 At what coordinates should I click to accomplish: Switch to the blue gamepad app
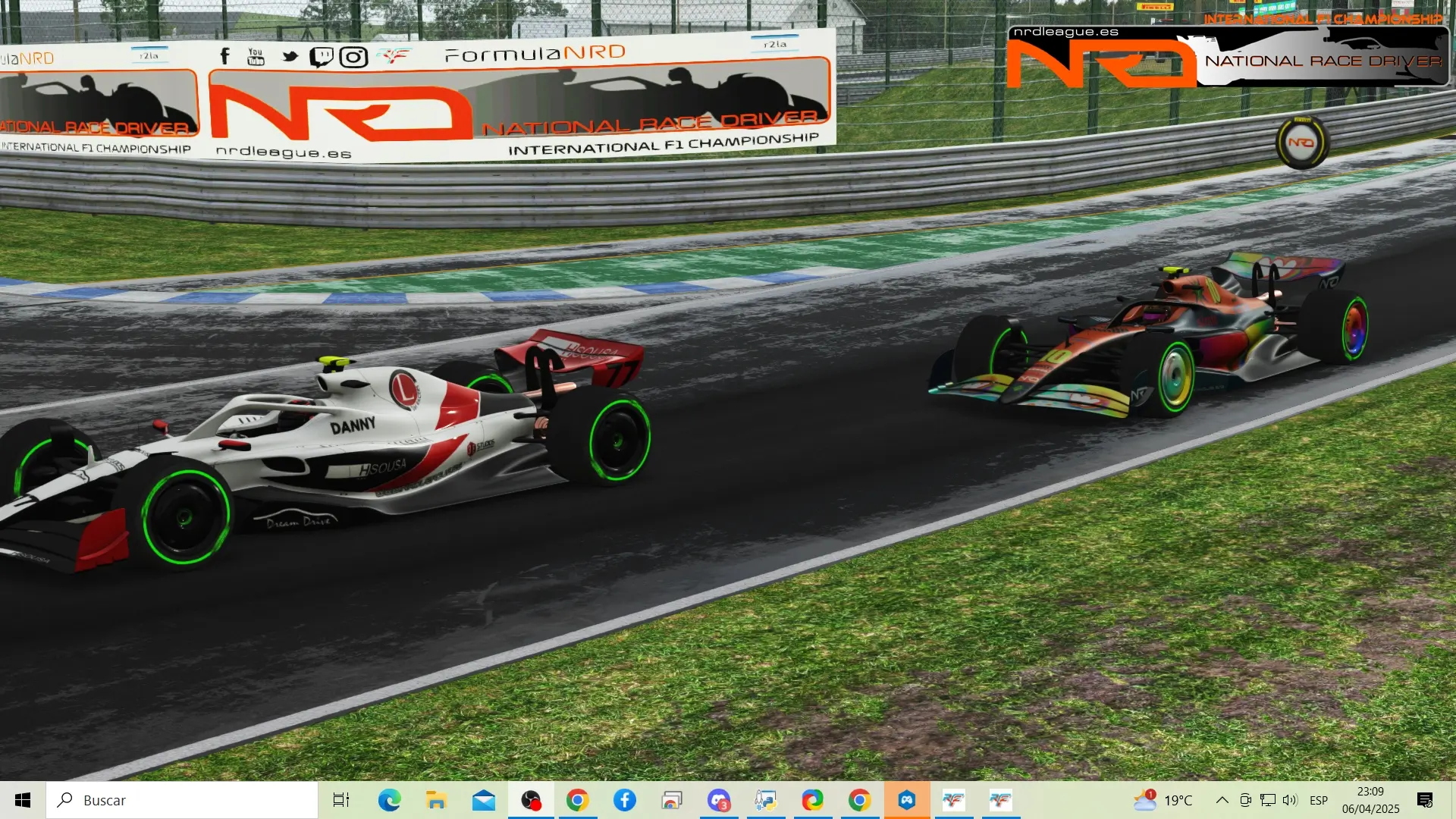pos(907,800)
